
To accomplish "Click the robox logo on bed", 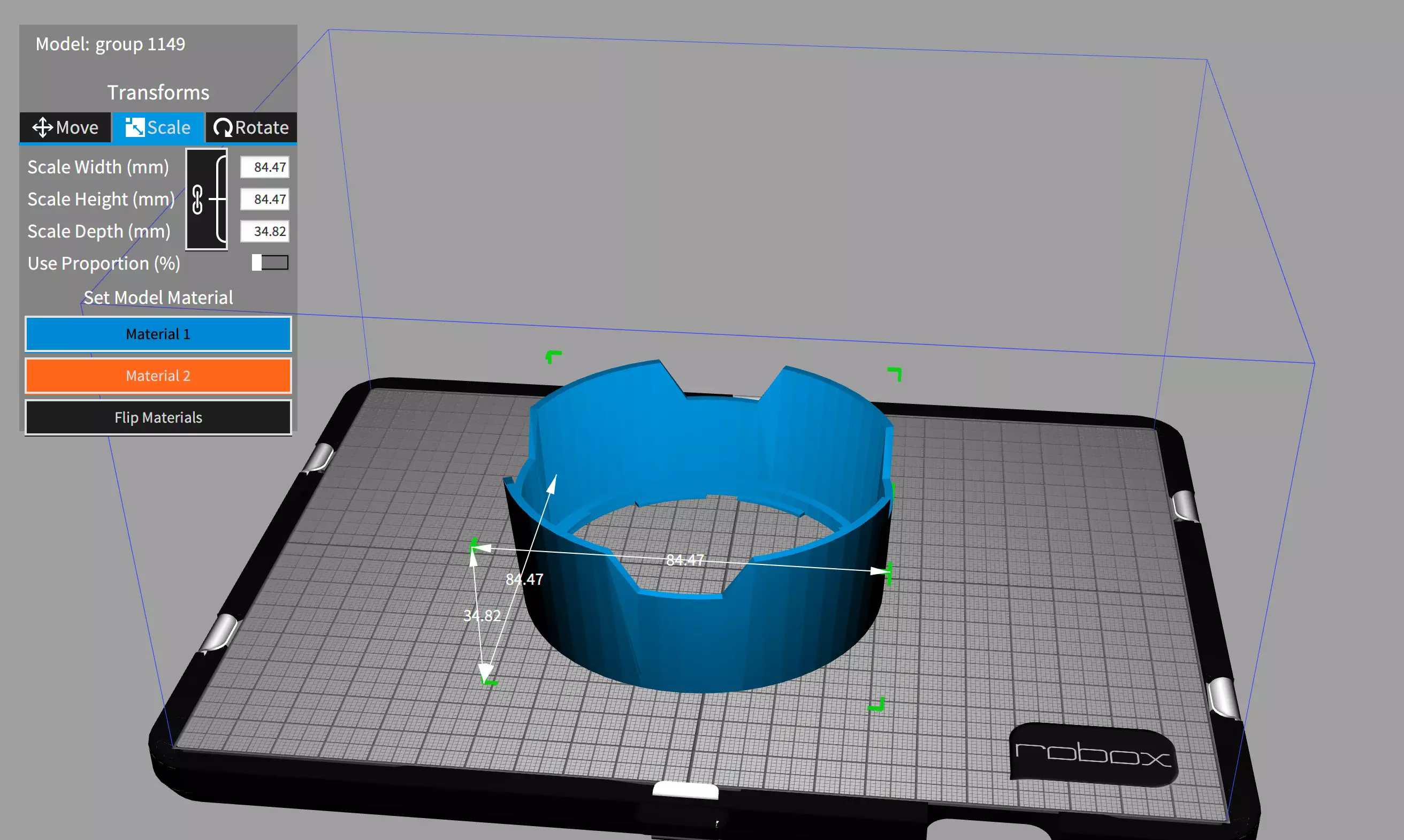I will 1092,754.
